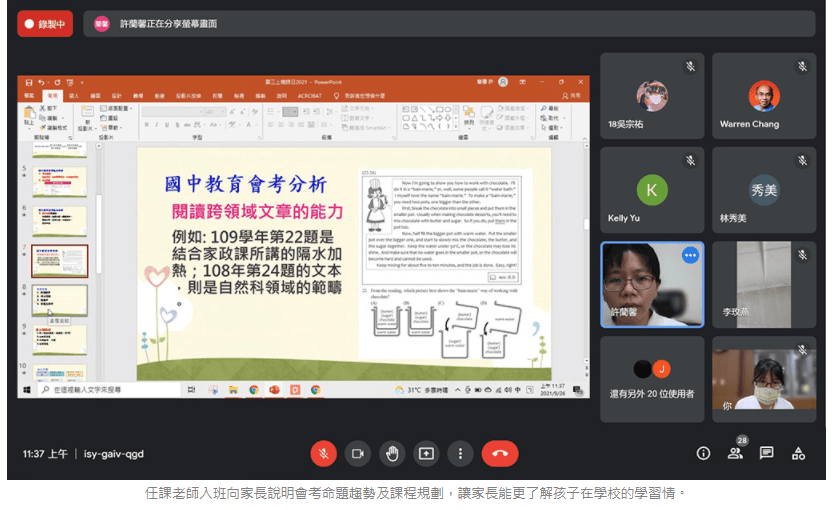This screenshot has height=510, width=838.
Task: Open meeting details info icon
Action: 703,453
